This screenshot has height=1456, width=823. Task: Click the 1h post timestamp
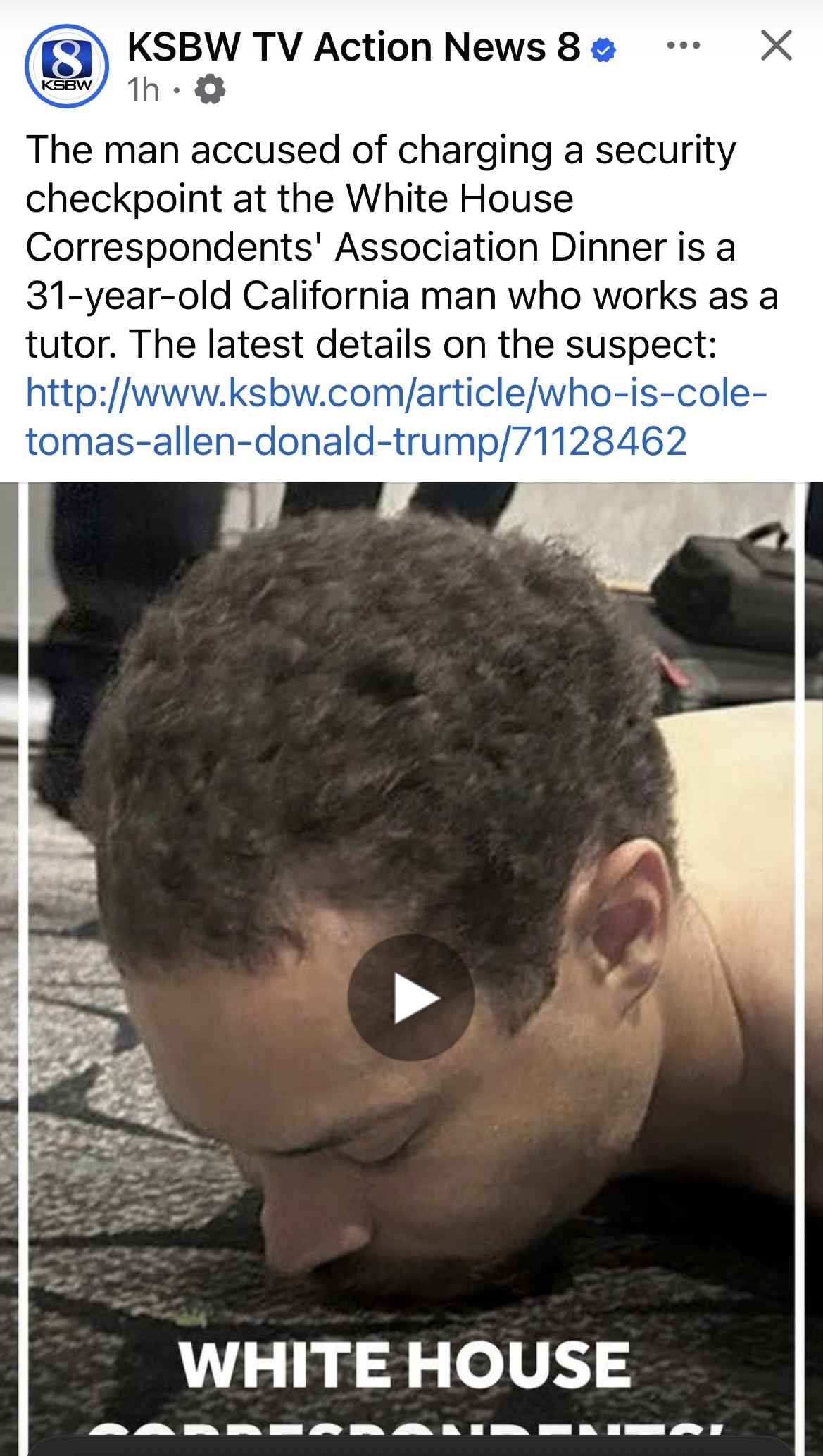pyautogui.click(x=143, y=90)
